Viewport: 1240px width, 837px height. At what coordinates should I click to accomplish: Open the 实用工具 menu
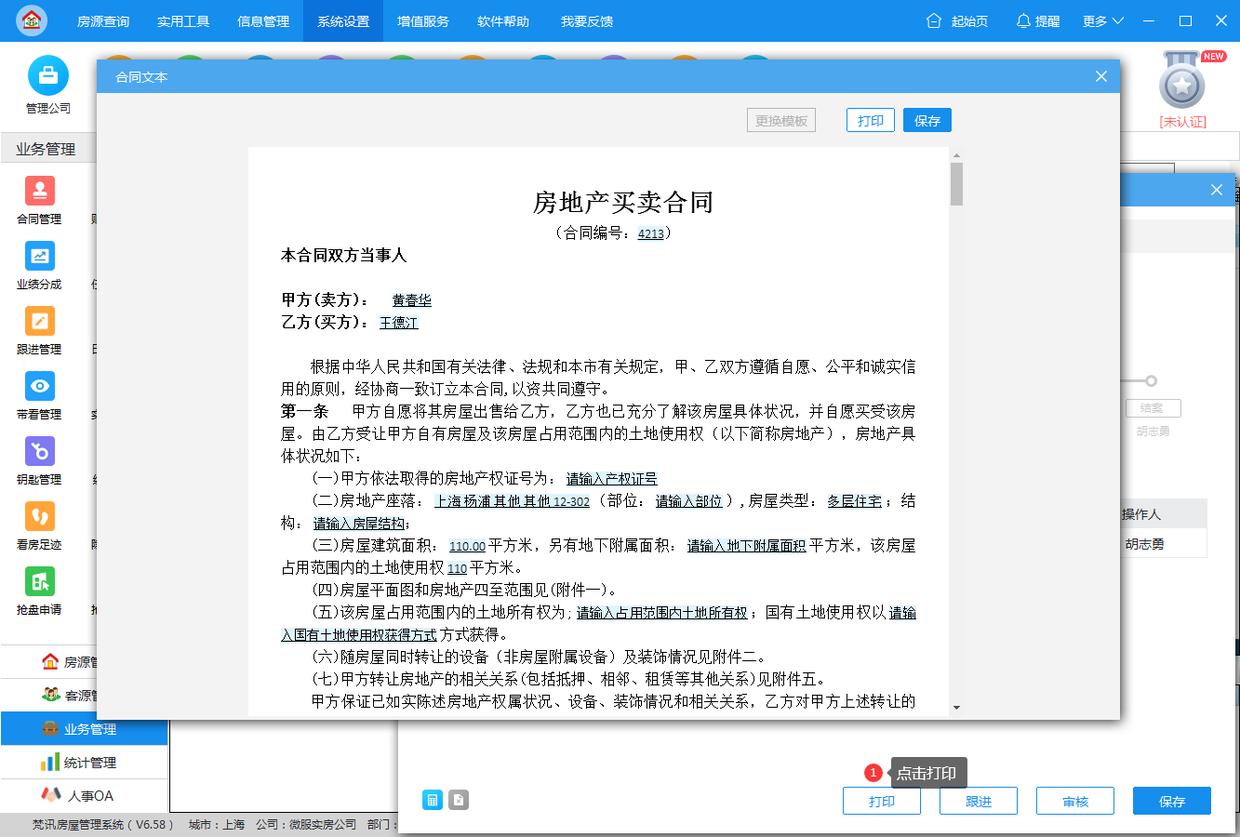tap(183, 20)
